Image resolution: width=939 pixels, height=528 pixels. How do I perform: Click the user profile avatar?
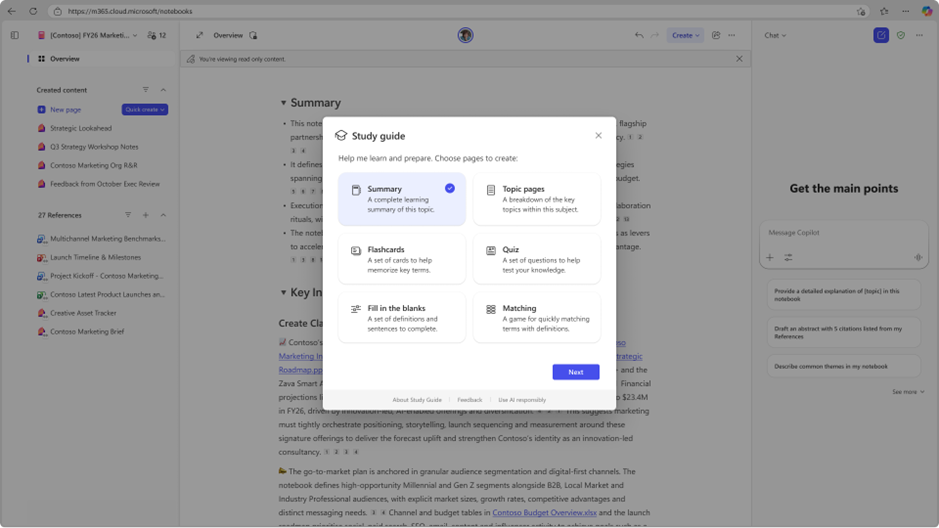click(465, 35)
